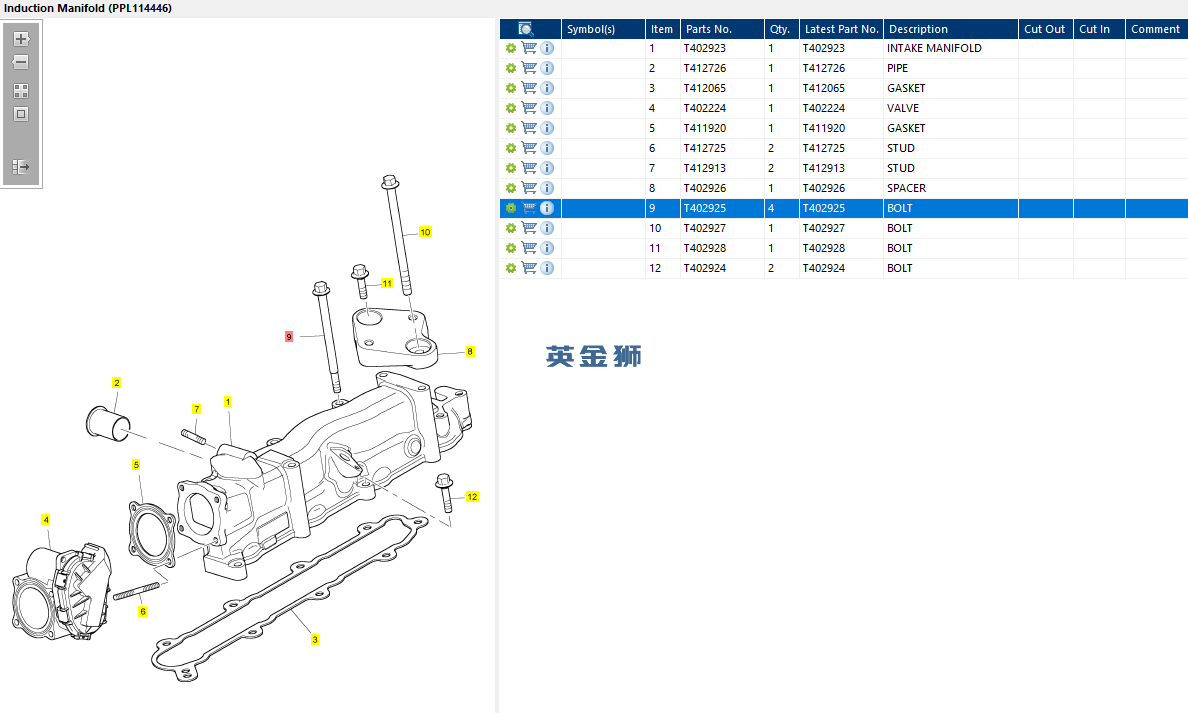Click red callout label 9 in diagram
Screen dimensions: 1188x713
289,337
